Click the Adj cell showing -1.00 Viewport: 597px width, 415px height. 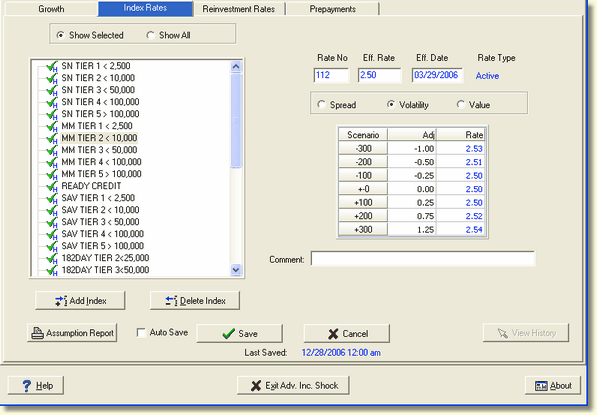click(412, 148)
